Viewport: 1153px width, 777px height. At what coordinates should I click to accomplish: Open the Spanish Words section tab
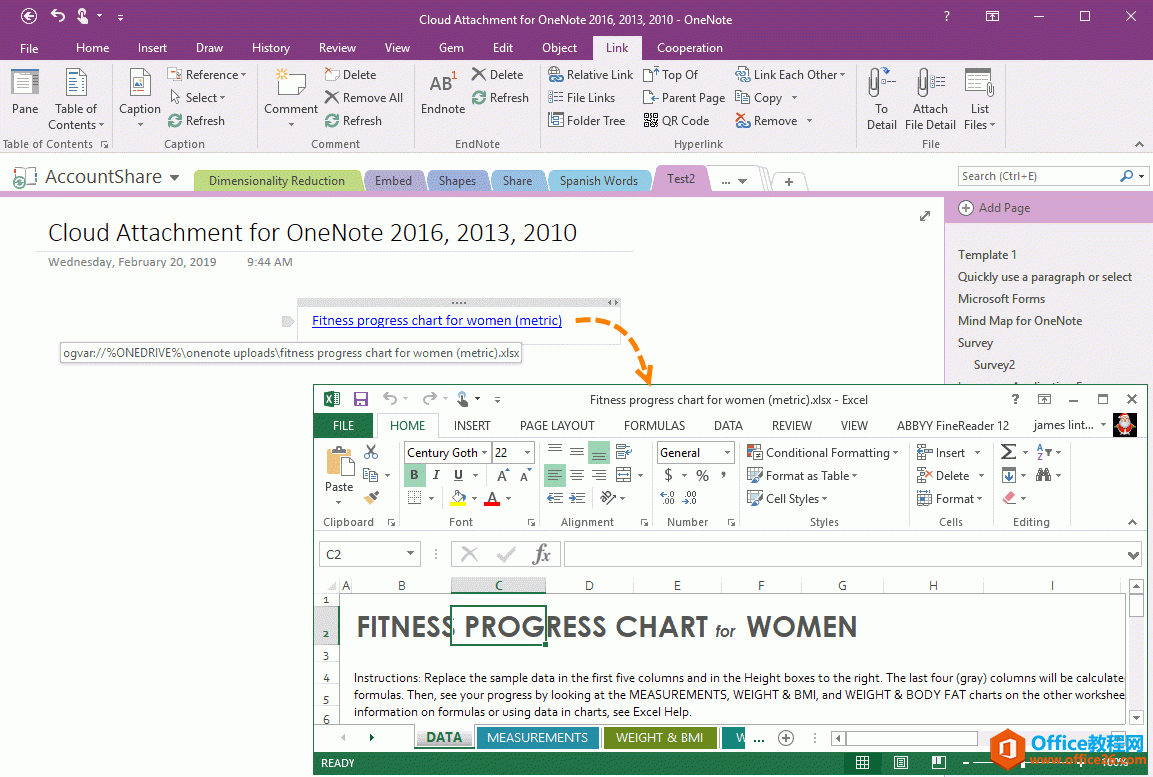tap(599, 181)
